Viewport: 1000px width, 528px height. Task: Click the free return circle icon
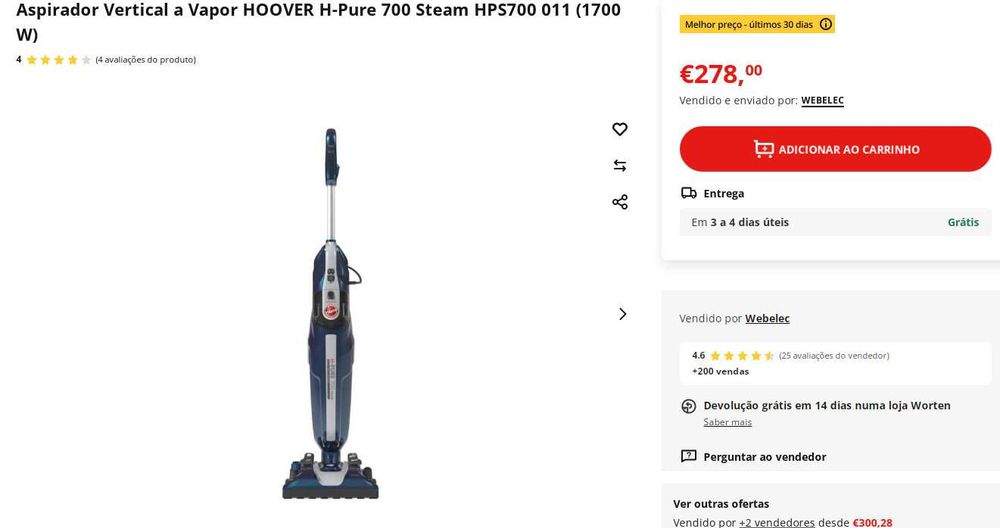(x=689, y=406)
